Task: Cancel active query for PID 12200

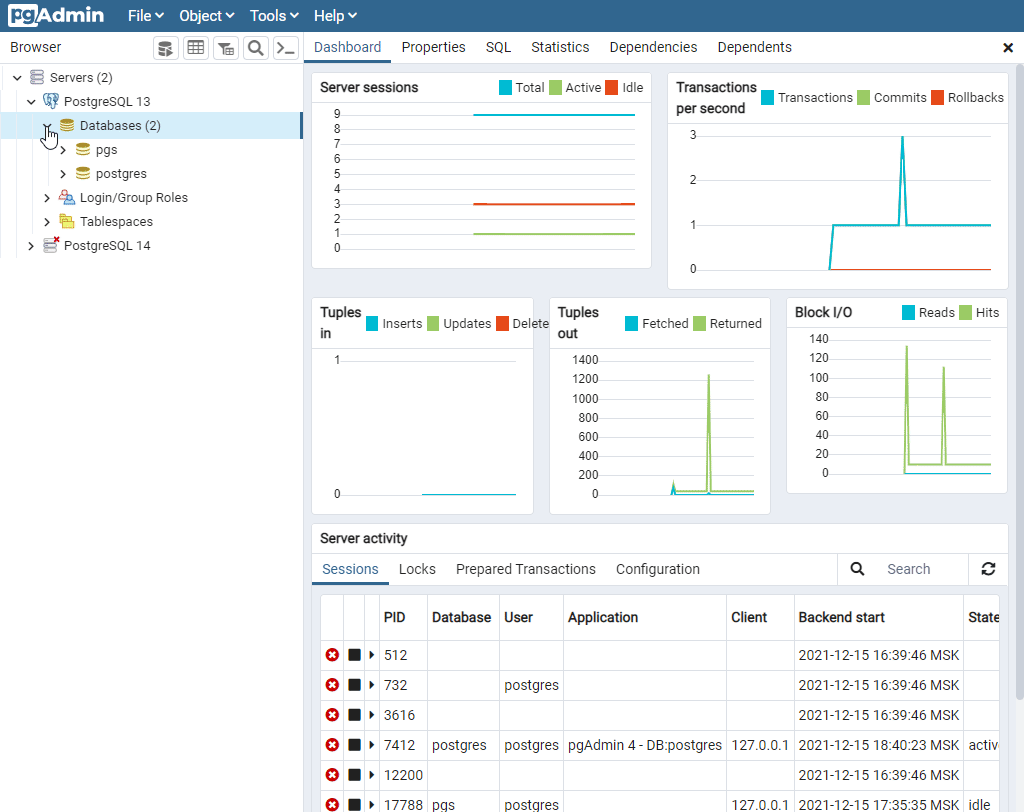Action: [355, 775]
